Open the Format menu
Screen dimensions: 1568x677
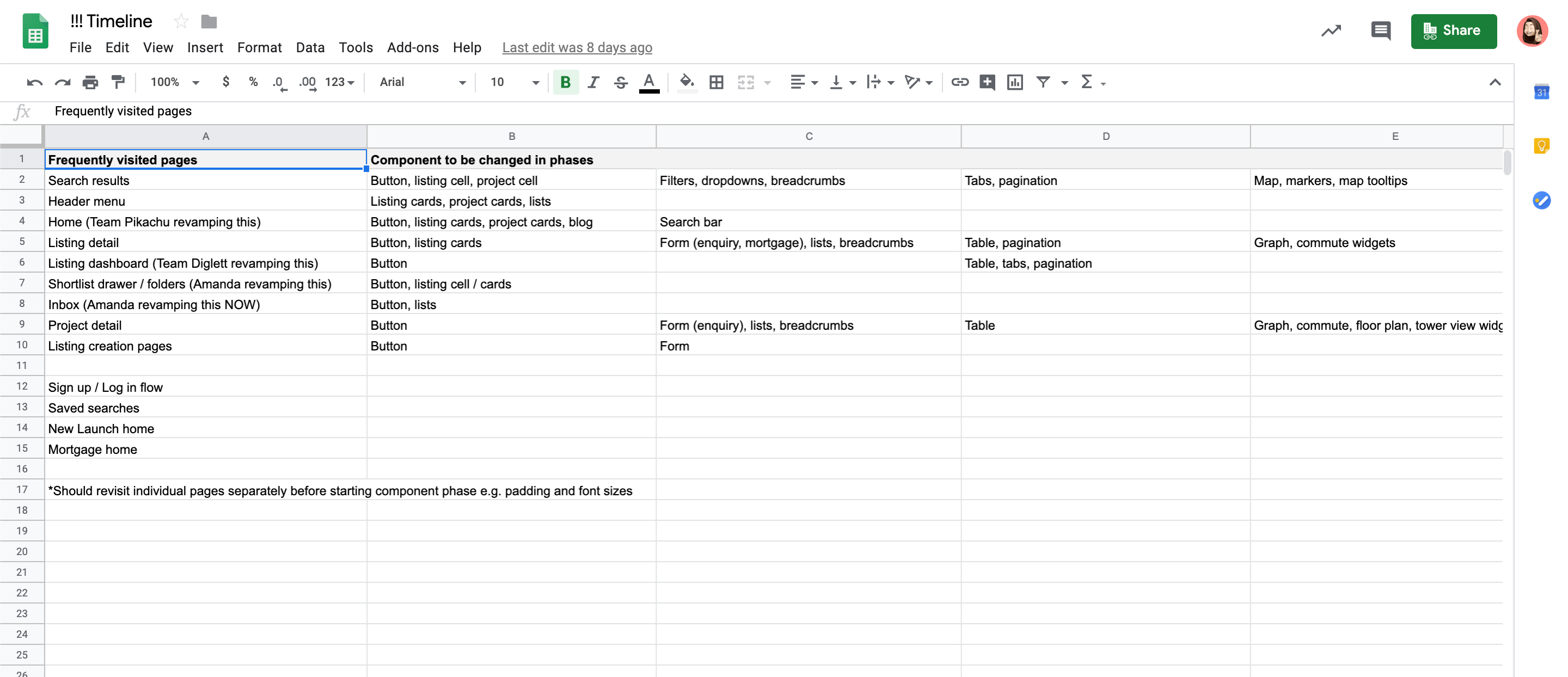(258, 46)
